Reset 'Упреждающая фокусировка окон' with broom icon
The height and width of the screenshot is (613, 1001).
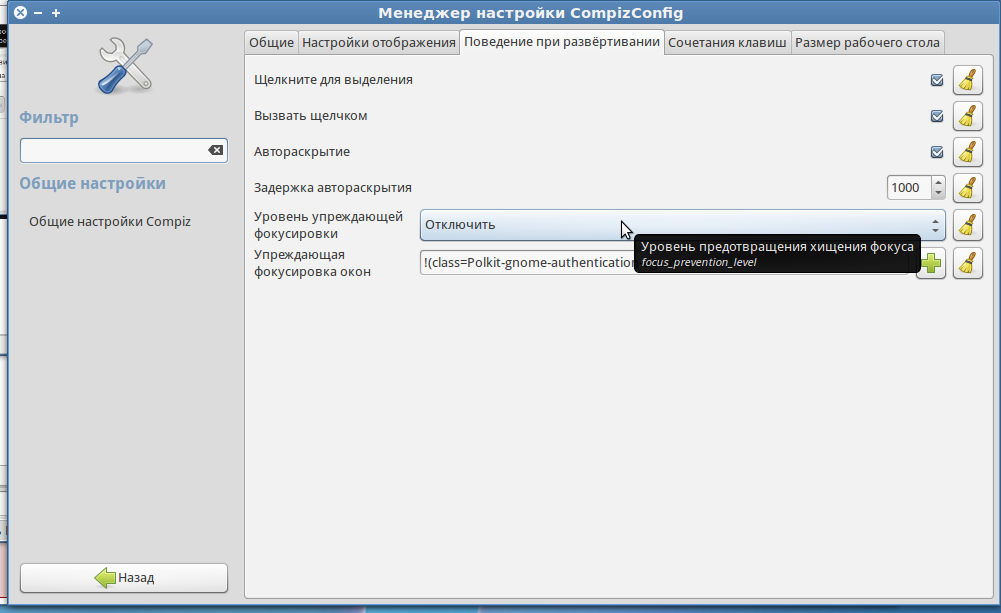[967, 263]
